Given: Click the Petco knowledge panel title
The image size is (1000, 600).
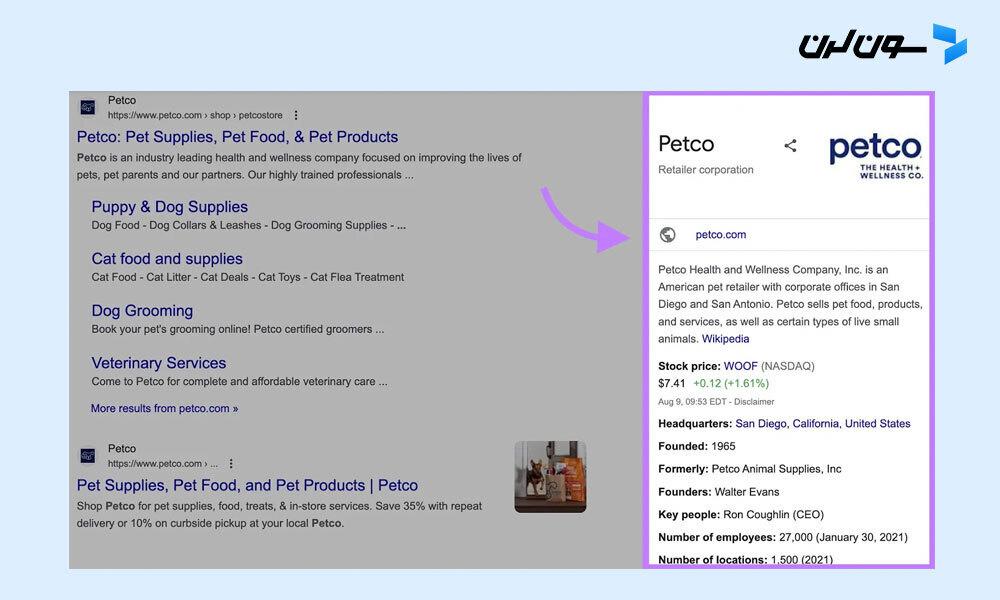Looking at the screenshot, I should (686, 144).
